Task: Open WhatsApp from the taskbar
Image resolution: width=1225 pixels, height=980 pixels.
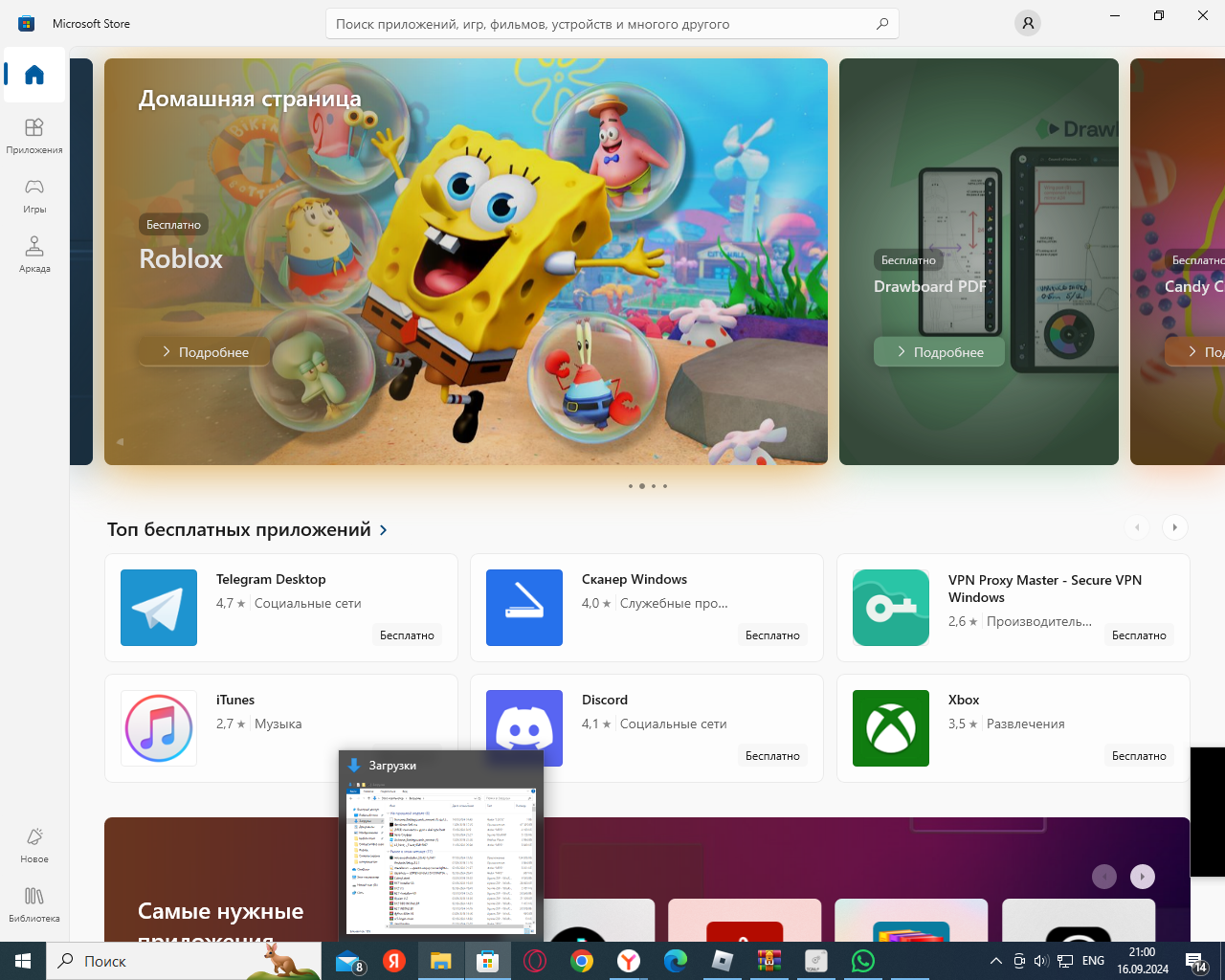Action: pyautogui.click(x=863, y=961)
